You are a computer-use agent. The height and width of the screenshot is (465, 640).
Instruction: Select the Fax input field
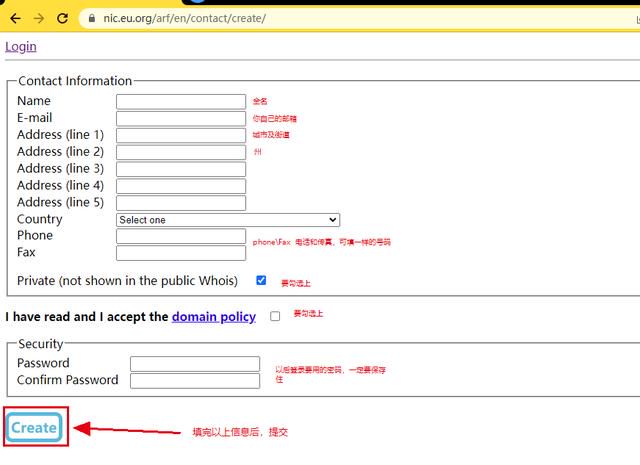click(x=181, y=253)
